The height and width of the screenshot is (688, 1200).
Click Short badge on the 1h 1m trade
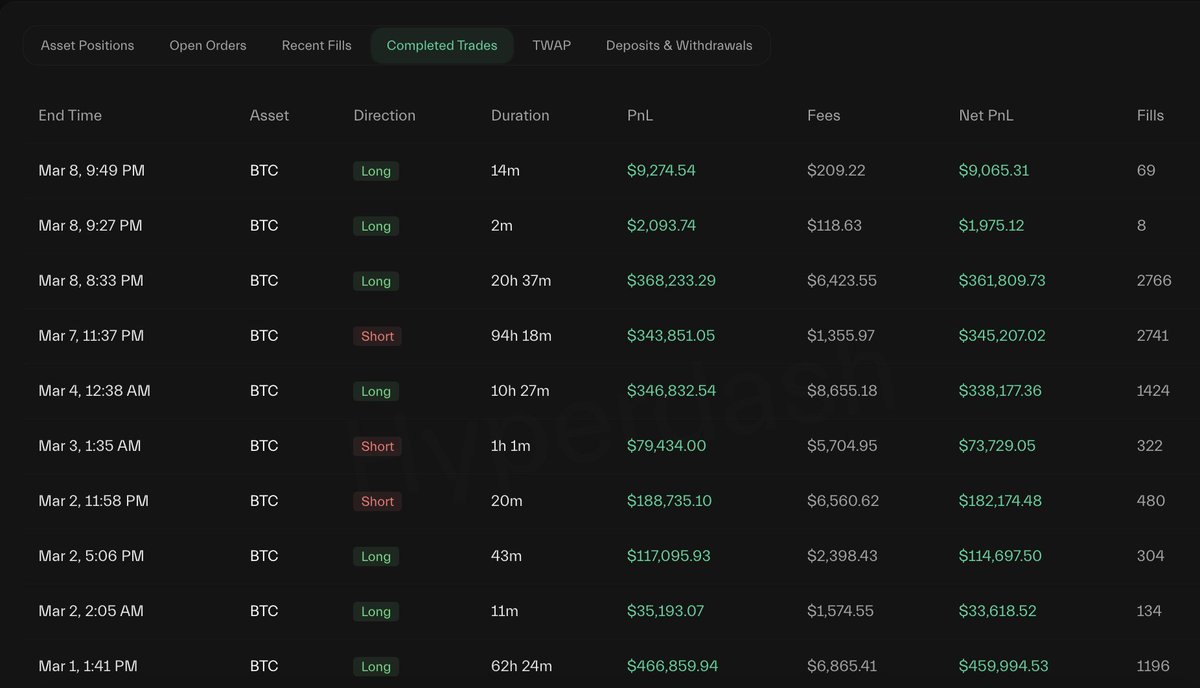point(377,446)
